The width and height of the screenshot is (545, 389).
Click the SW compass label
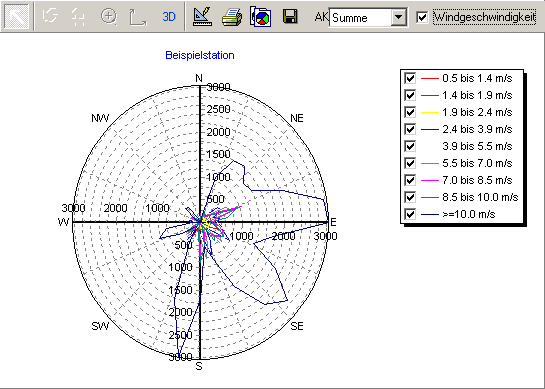100,326
